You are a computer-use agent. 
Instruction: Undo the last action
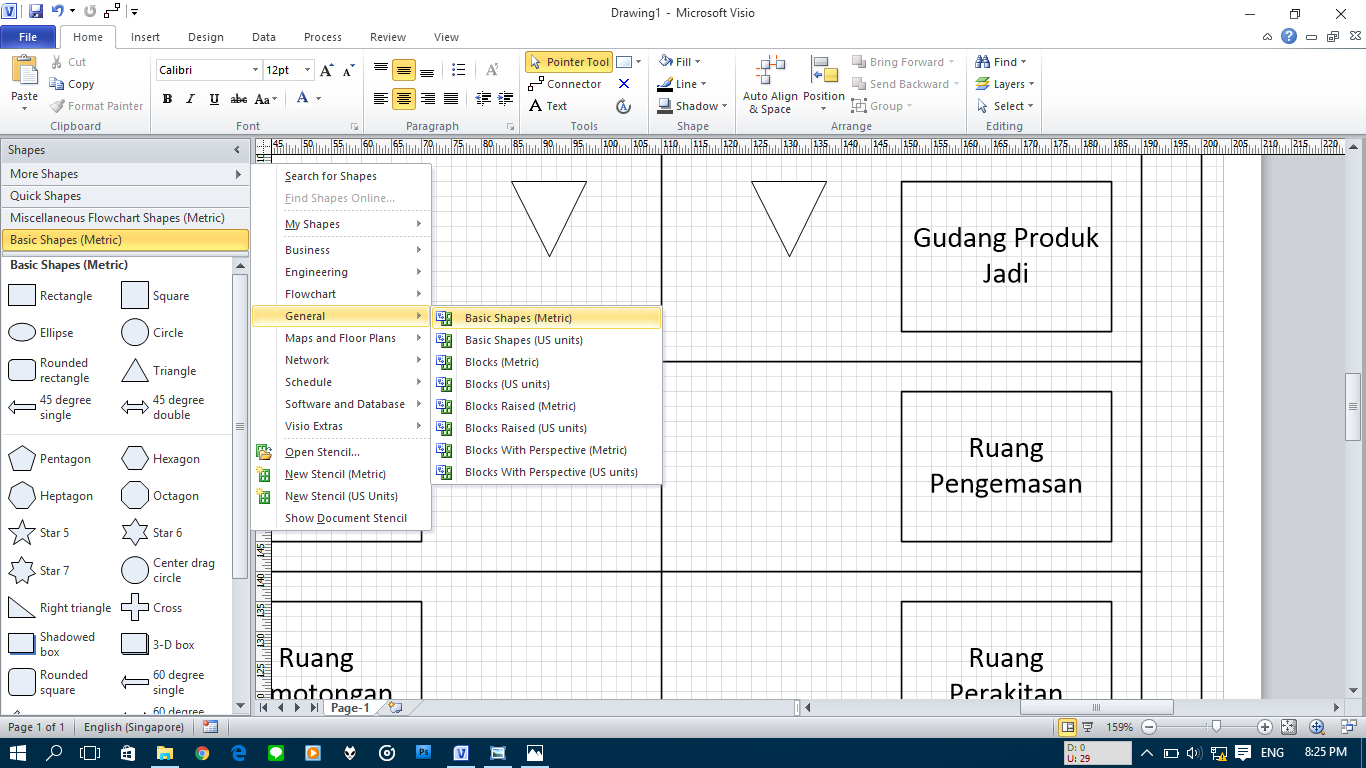[x=58, y=12]
